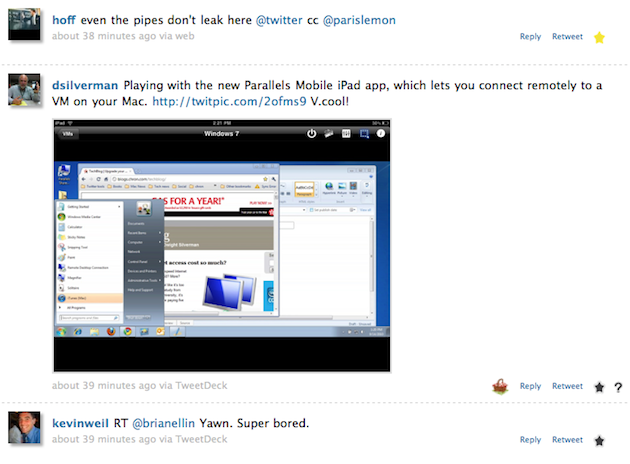The width and height of the screenshot is (630, 464).
Task: Open kevinweil's profile avatar
Action: click(x=24, y=427)
